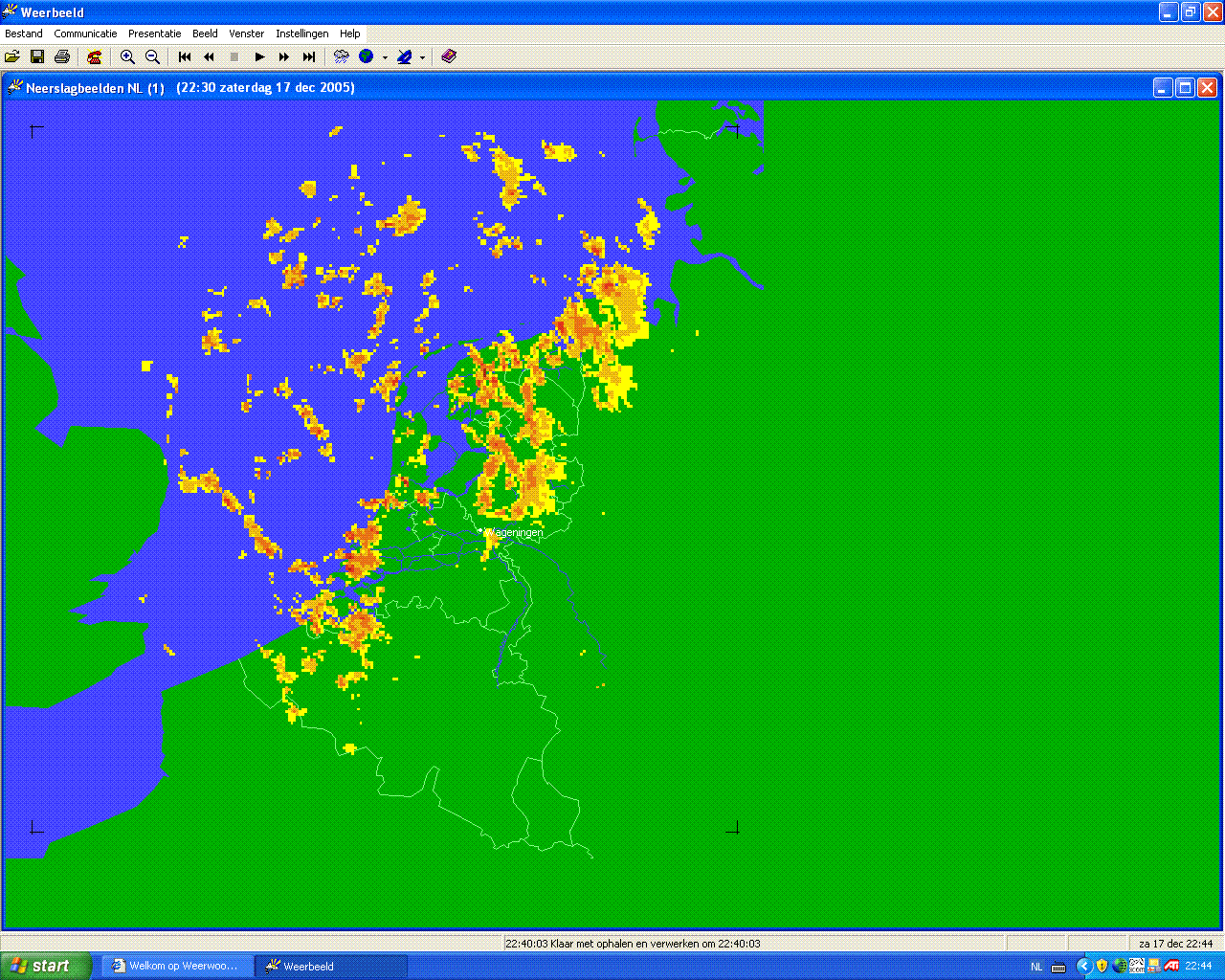Print the current weather image
Screen dimensions: 1225x980
click(62, 57)
